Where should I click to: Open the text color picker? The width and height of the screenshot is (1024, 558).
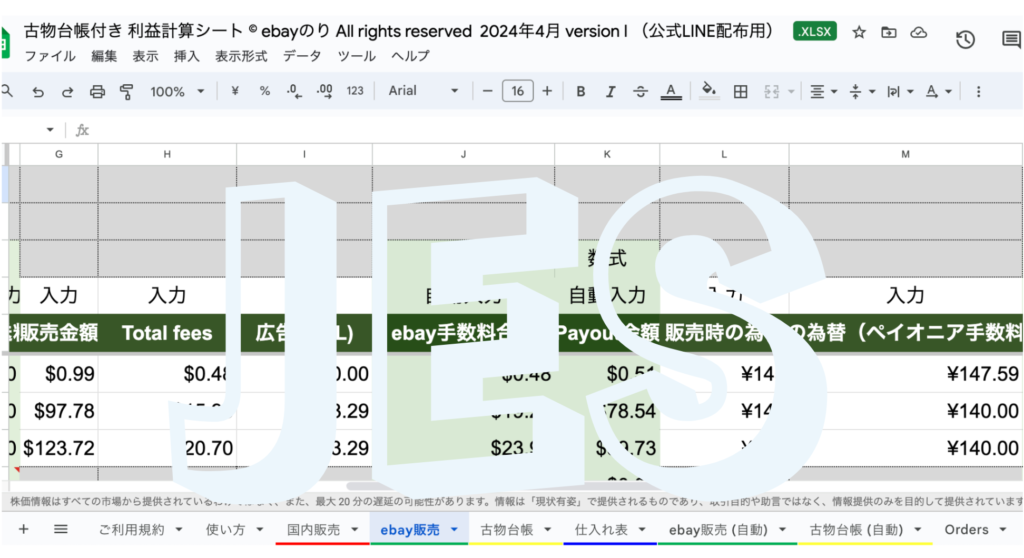click(x=671, y=91)
